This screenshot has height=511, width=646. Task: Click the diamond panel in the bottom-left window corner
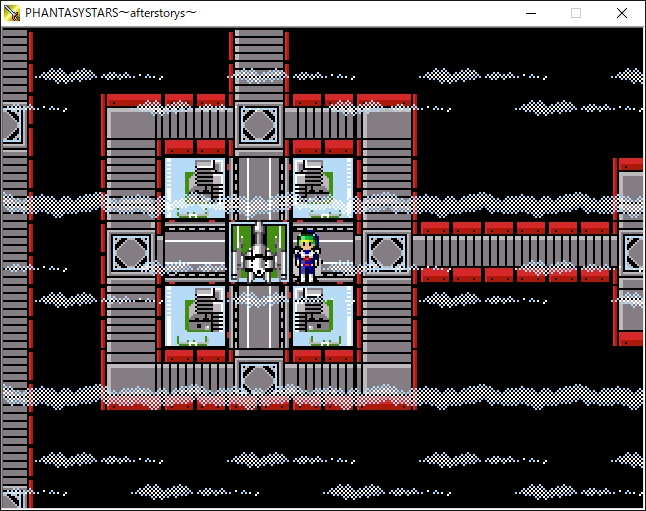pyautogui.click(x=10, y=498)
